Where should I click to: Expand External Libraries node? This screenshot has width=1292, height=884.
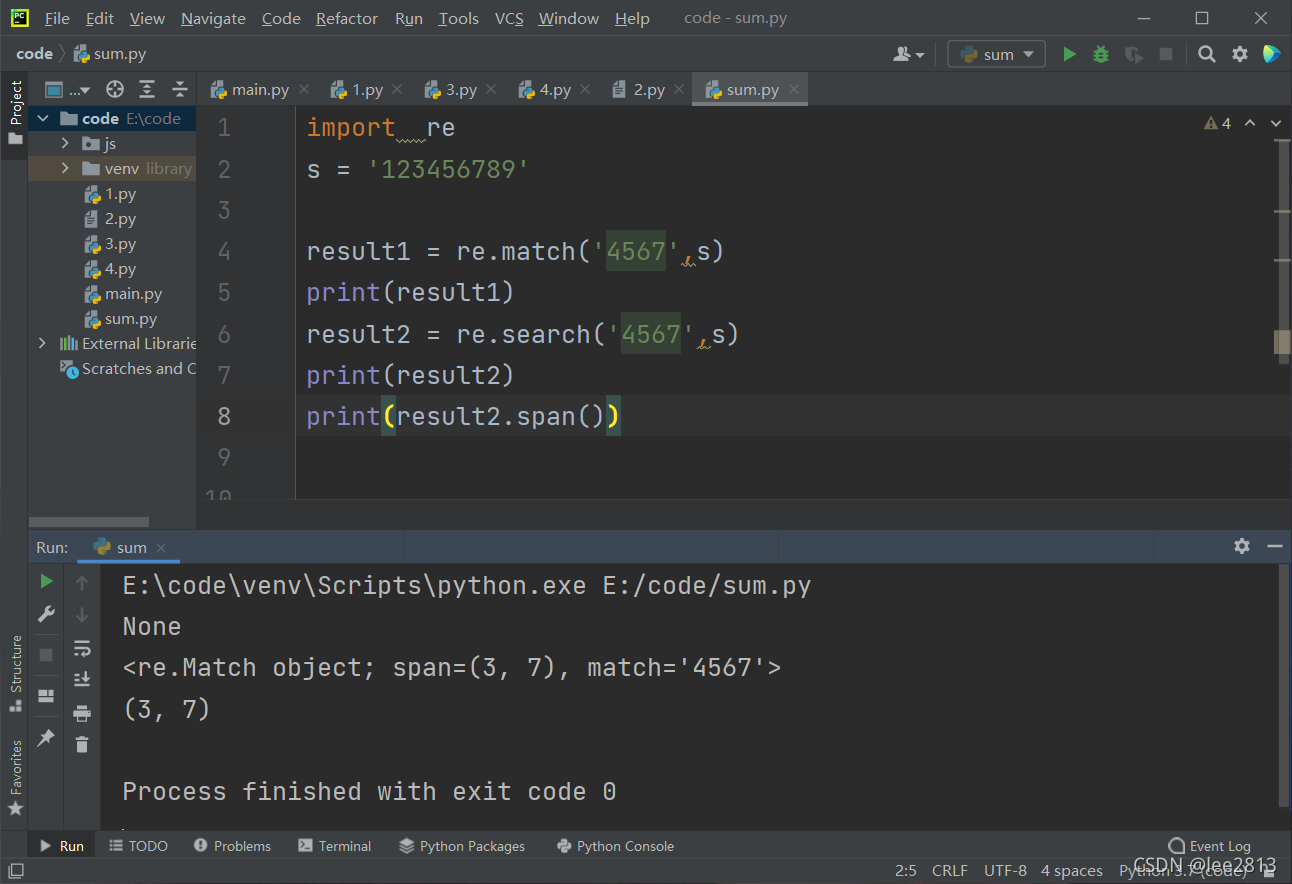(x=42, y=343)
